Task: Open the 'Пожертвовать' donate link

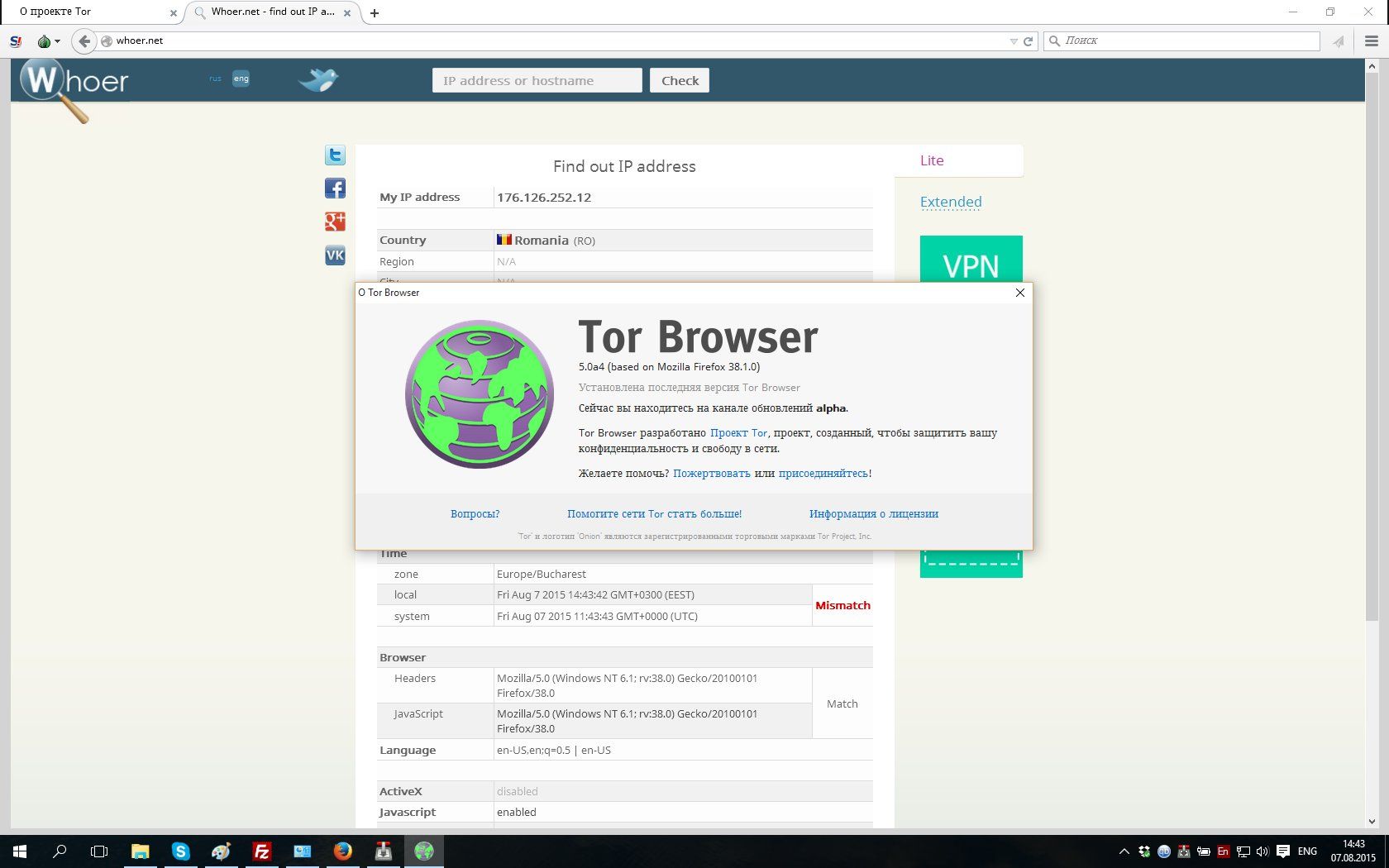Action: (712, 474)
